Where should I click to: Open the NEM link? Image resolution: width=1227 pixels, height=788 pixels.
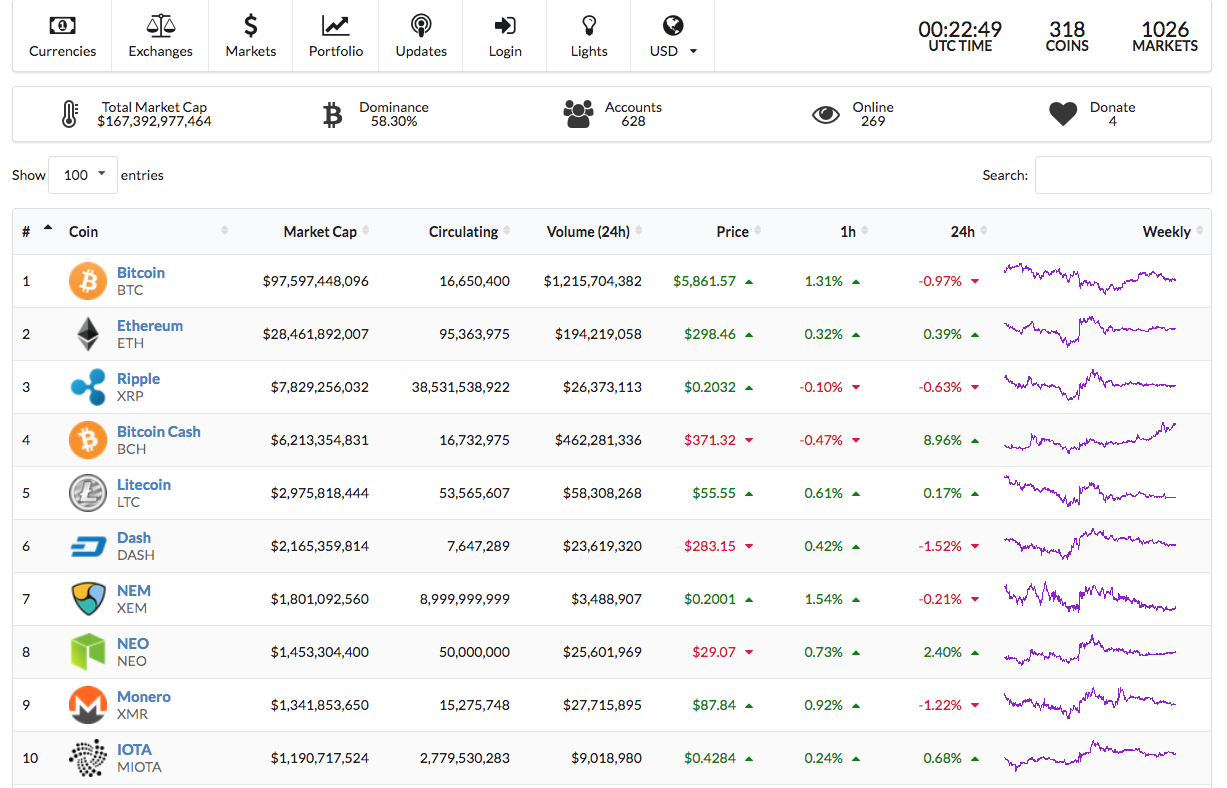point(134,590)
